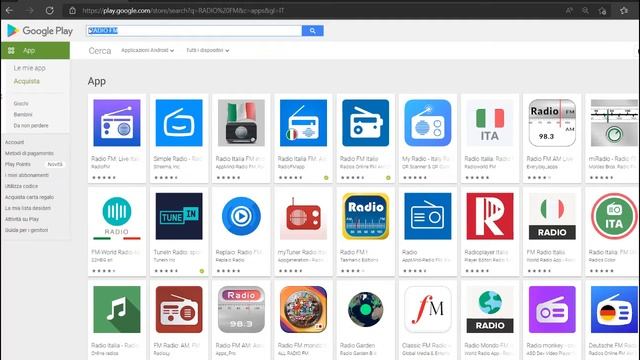Open the Simple Radio app icon
The width and height of the screenshot is (640, 360).
[179, 122]
